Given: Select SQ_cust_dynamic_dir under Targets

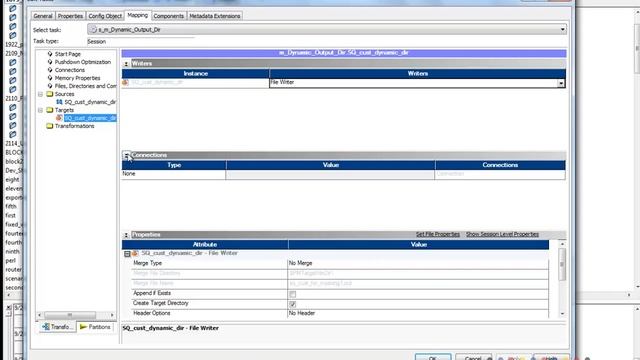Looking at the screenshot, I should [x=90, y=118].
